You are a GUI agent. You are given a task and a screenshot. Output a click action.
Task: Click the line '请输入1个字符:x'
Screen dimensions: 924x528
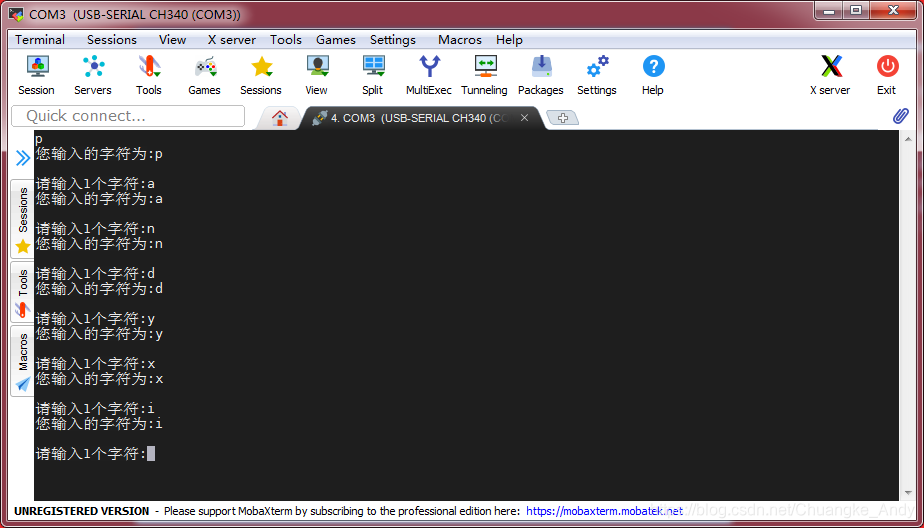95,364
